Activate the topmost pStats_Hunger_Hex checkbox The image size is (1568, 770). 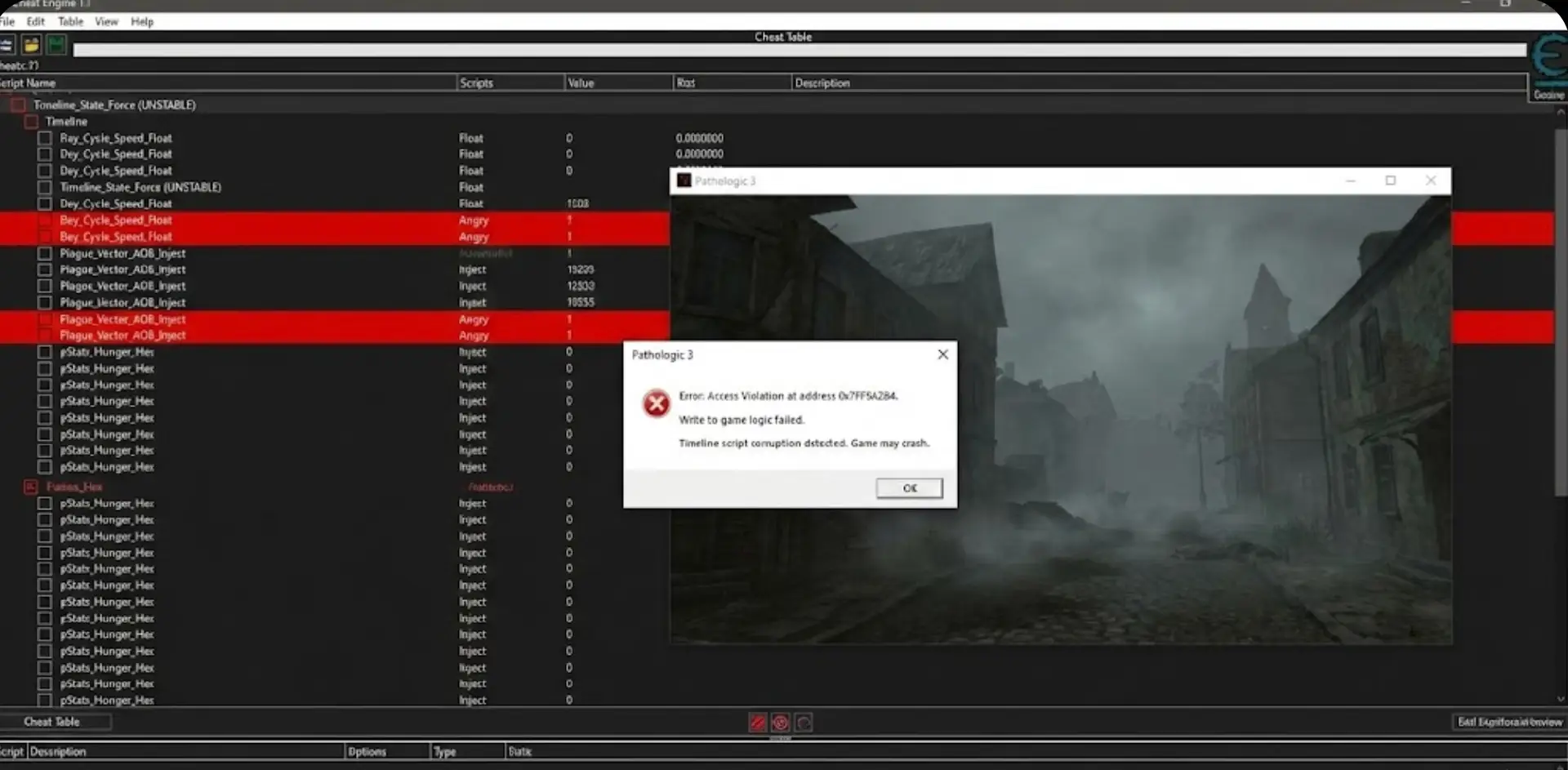pos(44,352)
